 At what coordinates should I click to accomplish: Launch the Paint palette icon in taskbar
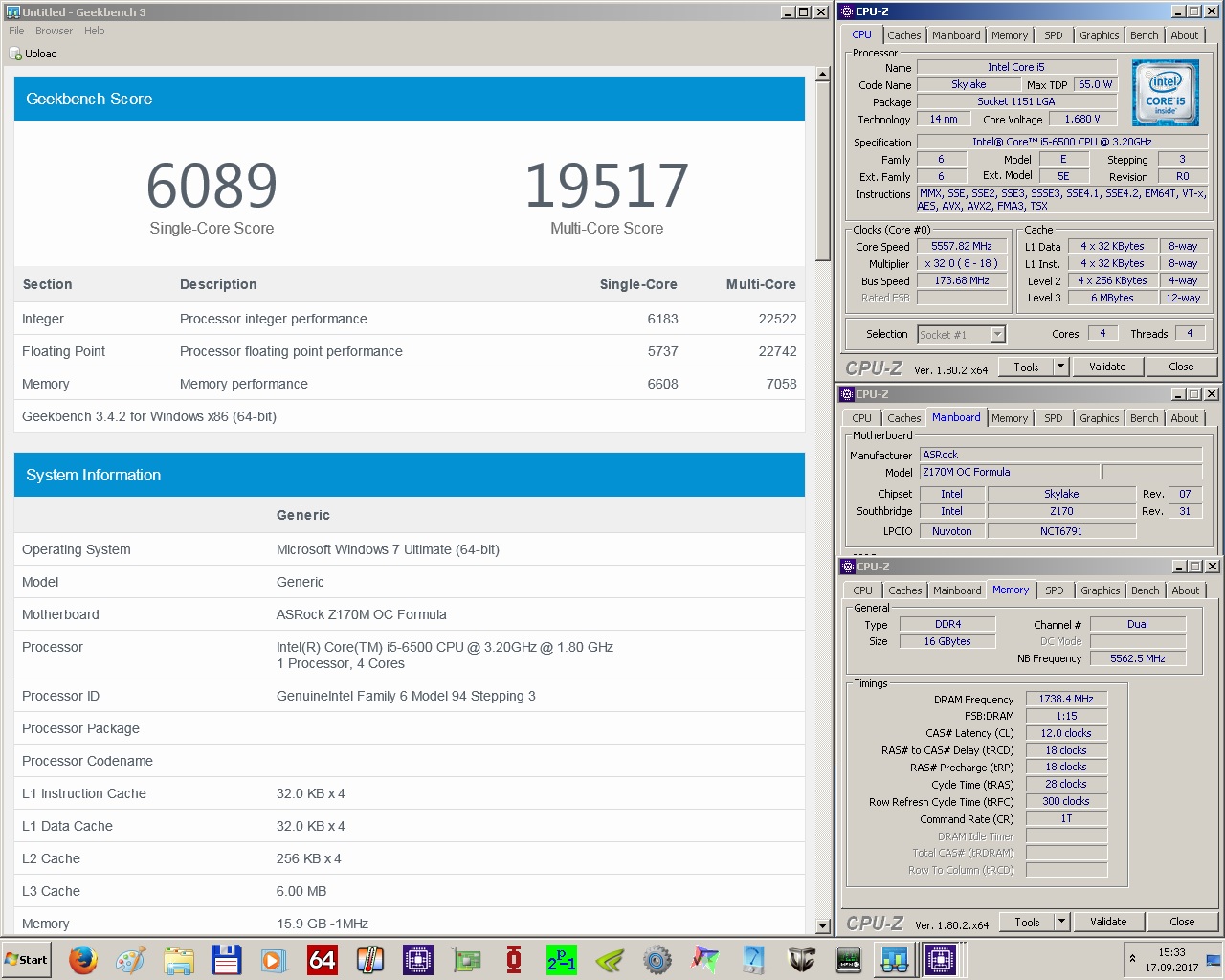(131, 959)
